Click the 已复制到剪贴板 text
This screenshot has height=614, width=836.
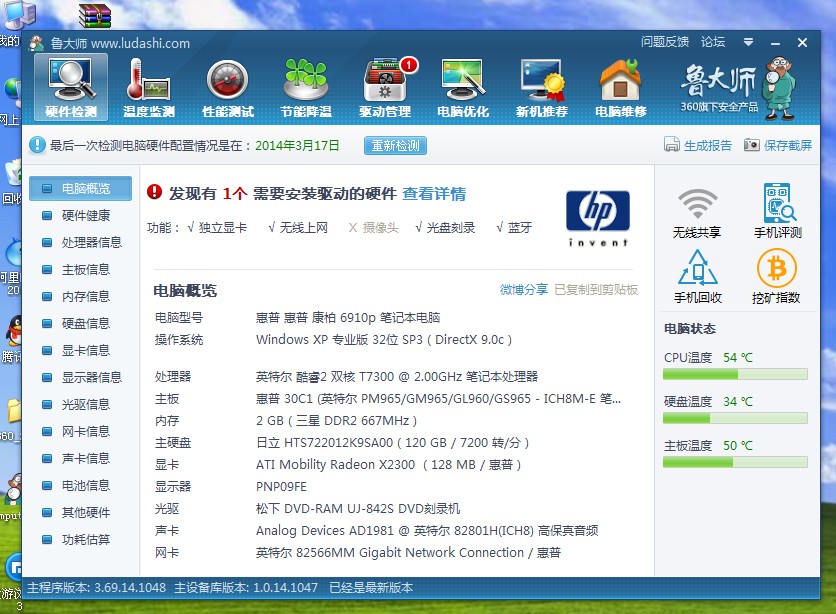[596, 289]
